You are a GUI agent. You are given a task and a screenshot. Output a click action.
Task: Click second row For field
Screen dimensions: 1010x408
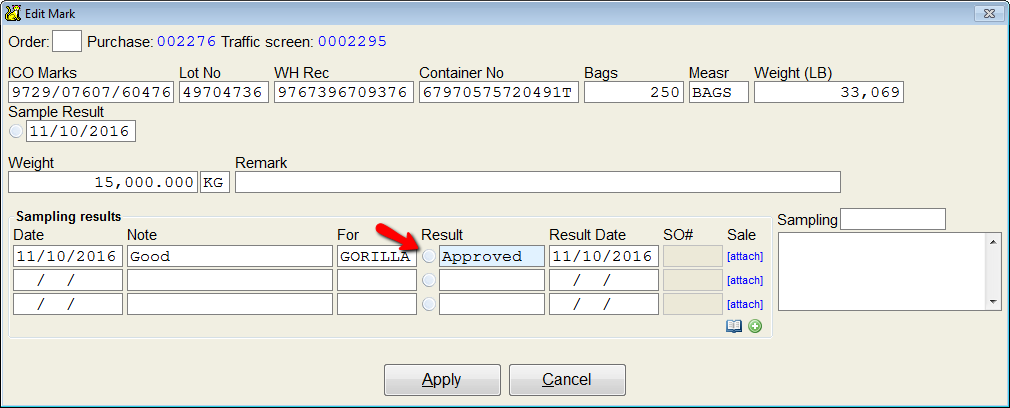[377, 280]
